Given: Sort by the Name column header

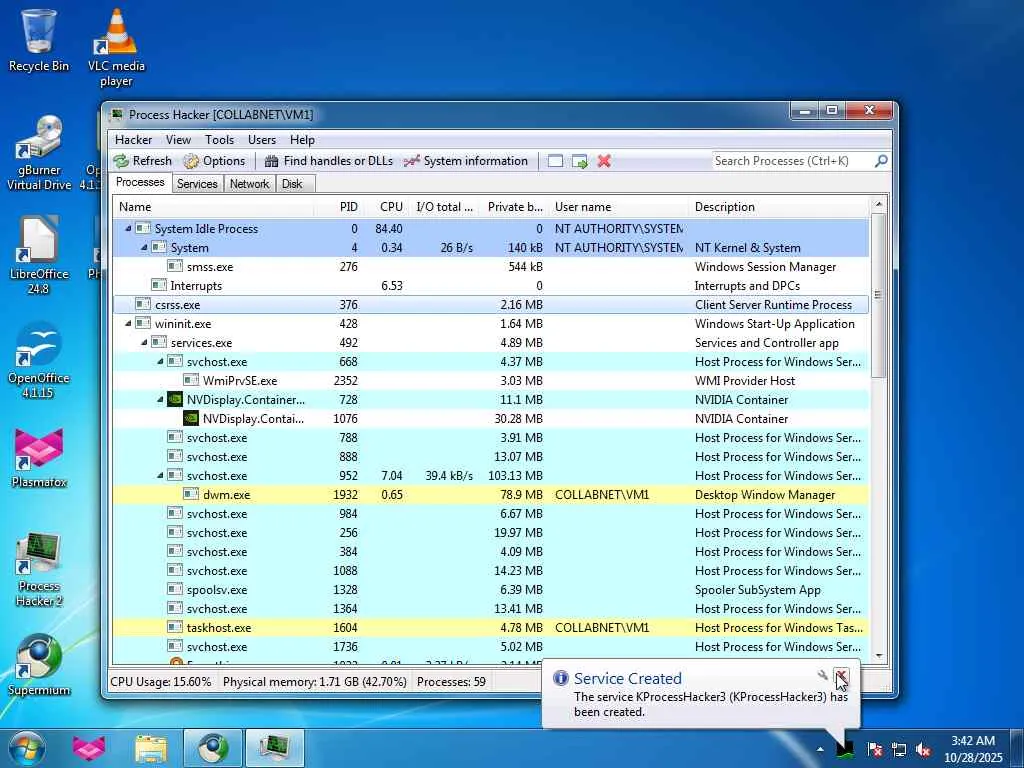Looking at the screenshot, I should (214, 207).
